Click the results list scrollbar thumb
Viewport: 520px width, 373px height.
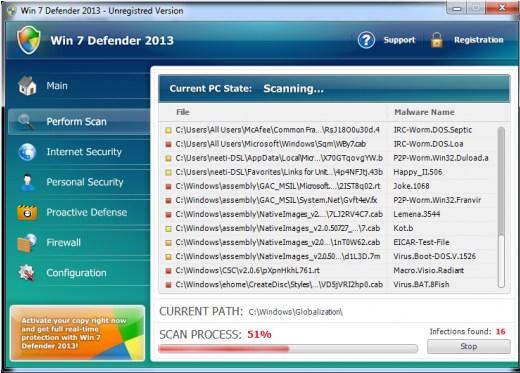tap(501, 182)
